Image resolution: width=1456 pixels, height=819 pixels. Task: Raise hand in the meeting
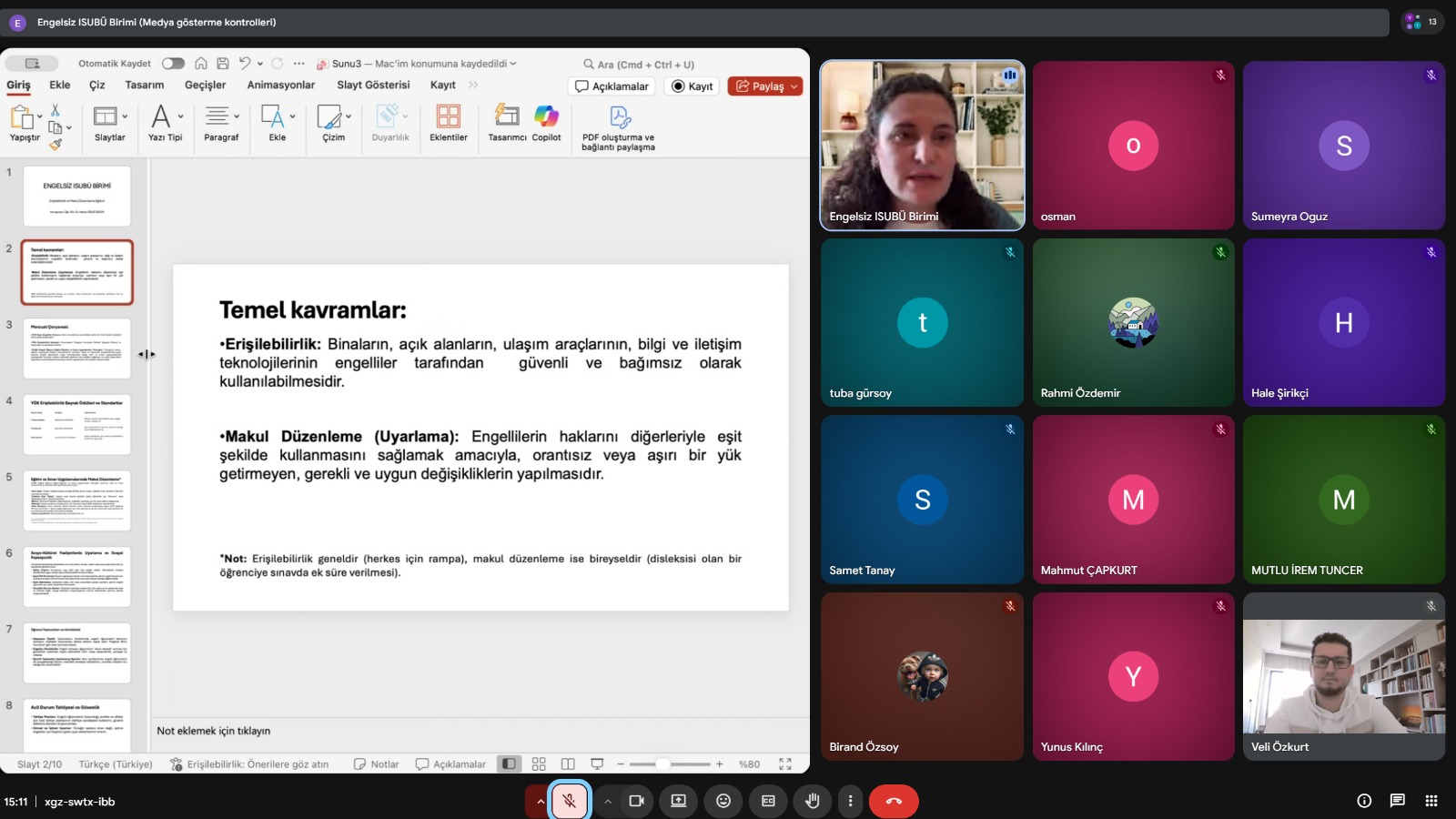coord(812,801)
